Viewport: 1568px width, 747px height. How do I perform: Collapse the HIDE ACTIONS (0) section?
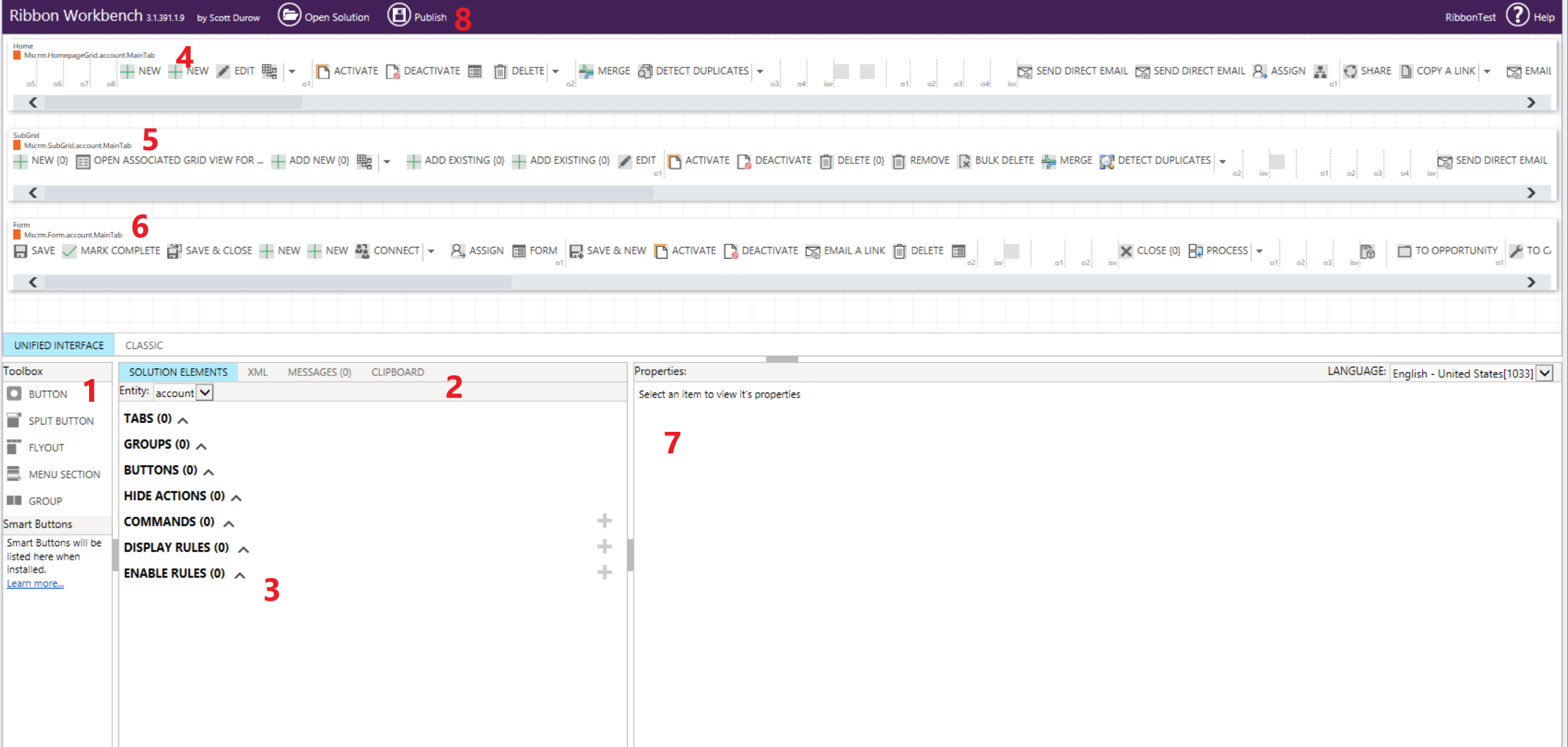(x=236, y=497)
